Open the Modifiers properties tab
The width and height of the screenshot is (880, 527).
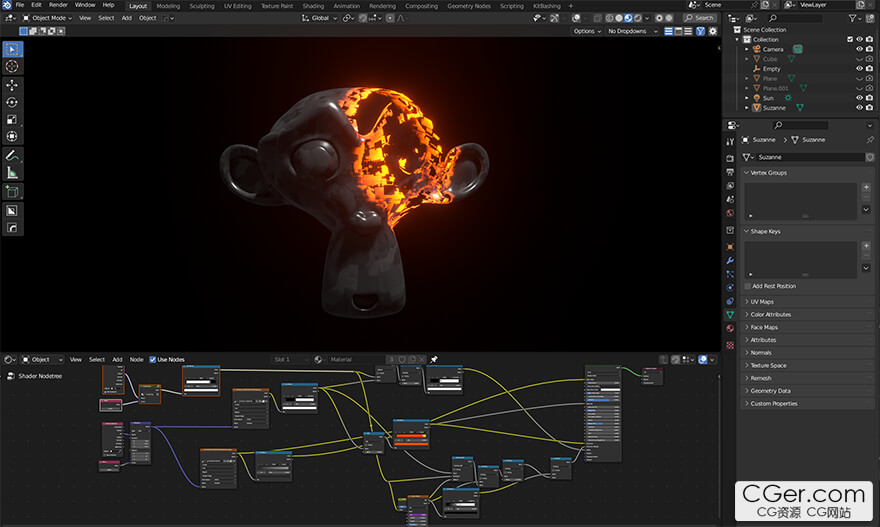coord(730,260)
